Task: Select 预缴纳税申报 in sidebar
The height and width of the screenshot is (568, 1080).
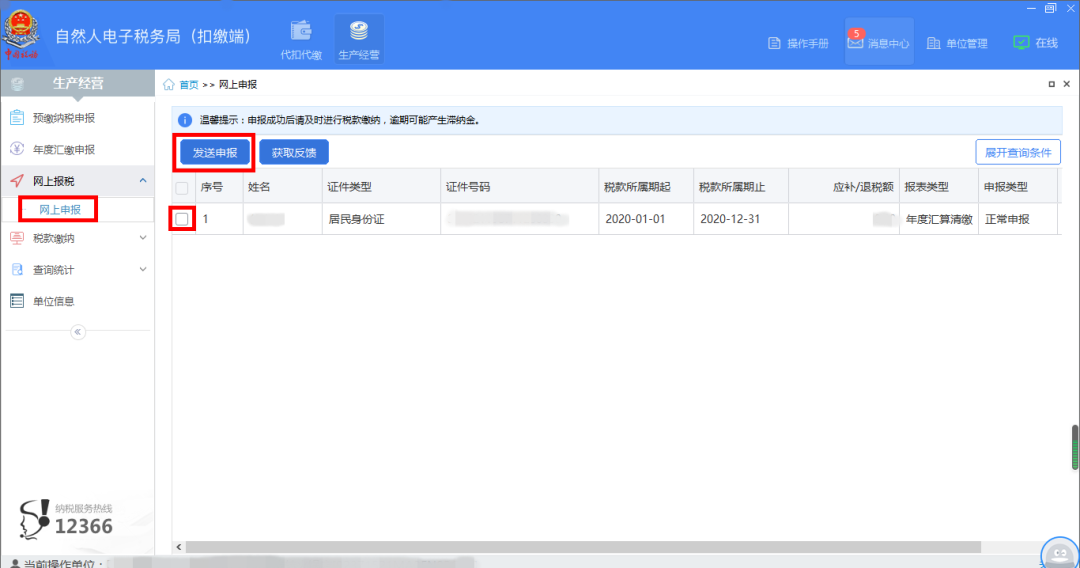Action: coord(77,118)
